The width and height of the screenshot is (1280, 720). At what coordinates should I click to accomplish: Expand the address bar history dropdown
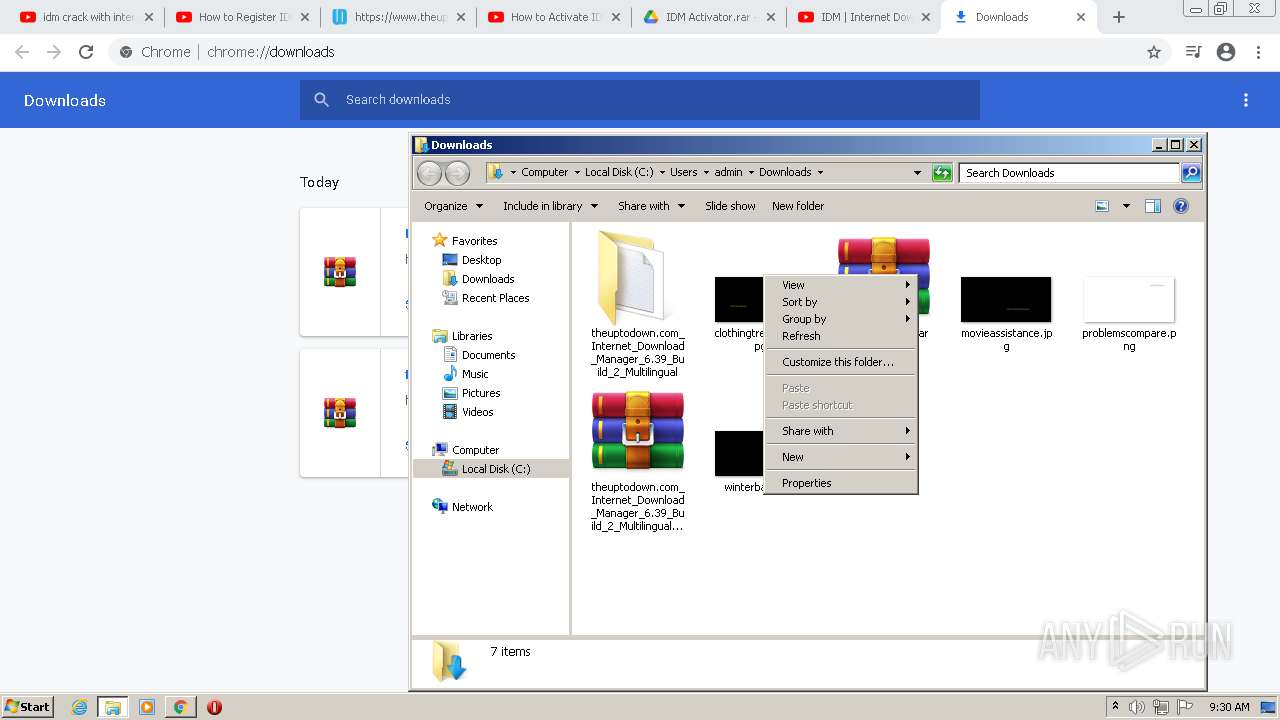[x=917, y=173]
